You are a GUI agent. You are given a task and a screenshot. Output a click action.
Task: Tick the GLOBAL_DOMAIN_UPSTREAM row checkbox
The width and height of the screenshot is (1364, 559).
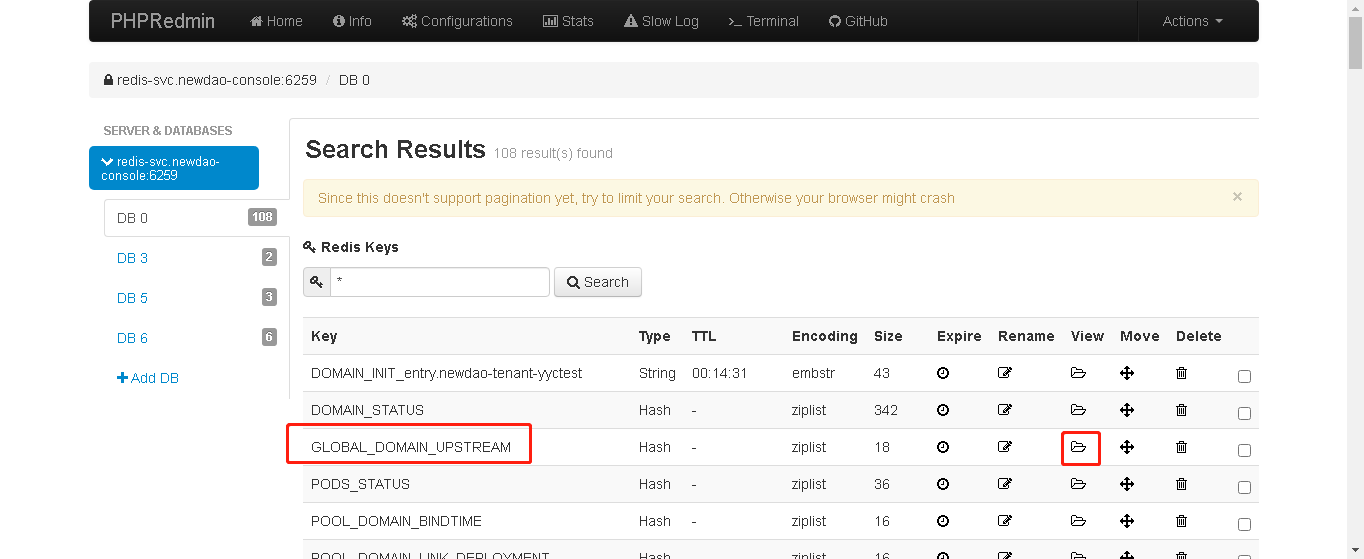[1244, 451]
